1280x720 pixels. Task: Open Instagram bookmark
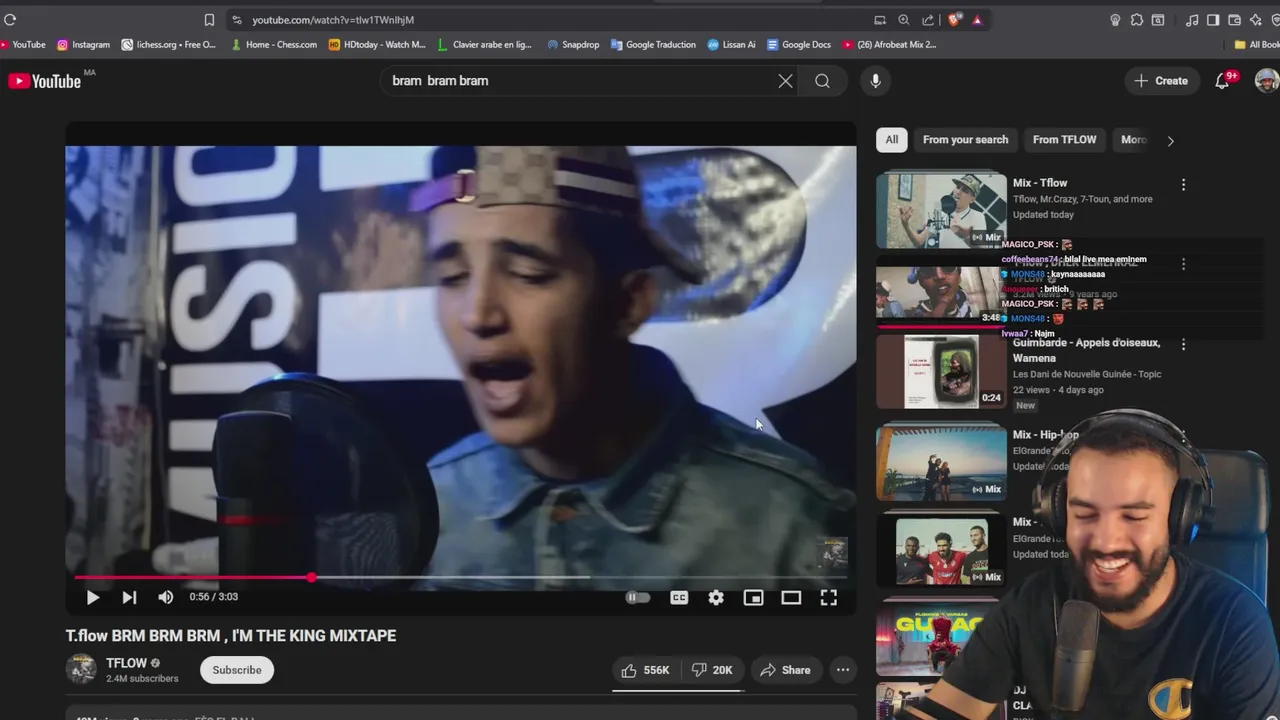[84, 45]
